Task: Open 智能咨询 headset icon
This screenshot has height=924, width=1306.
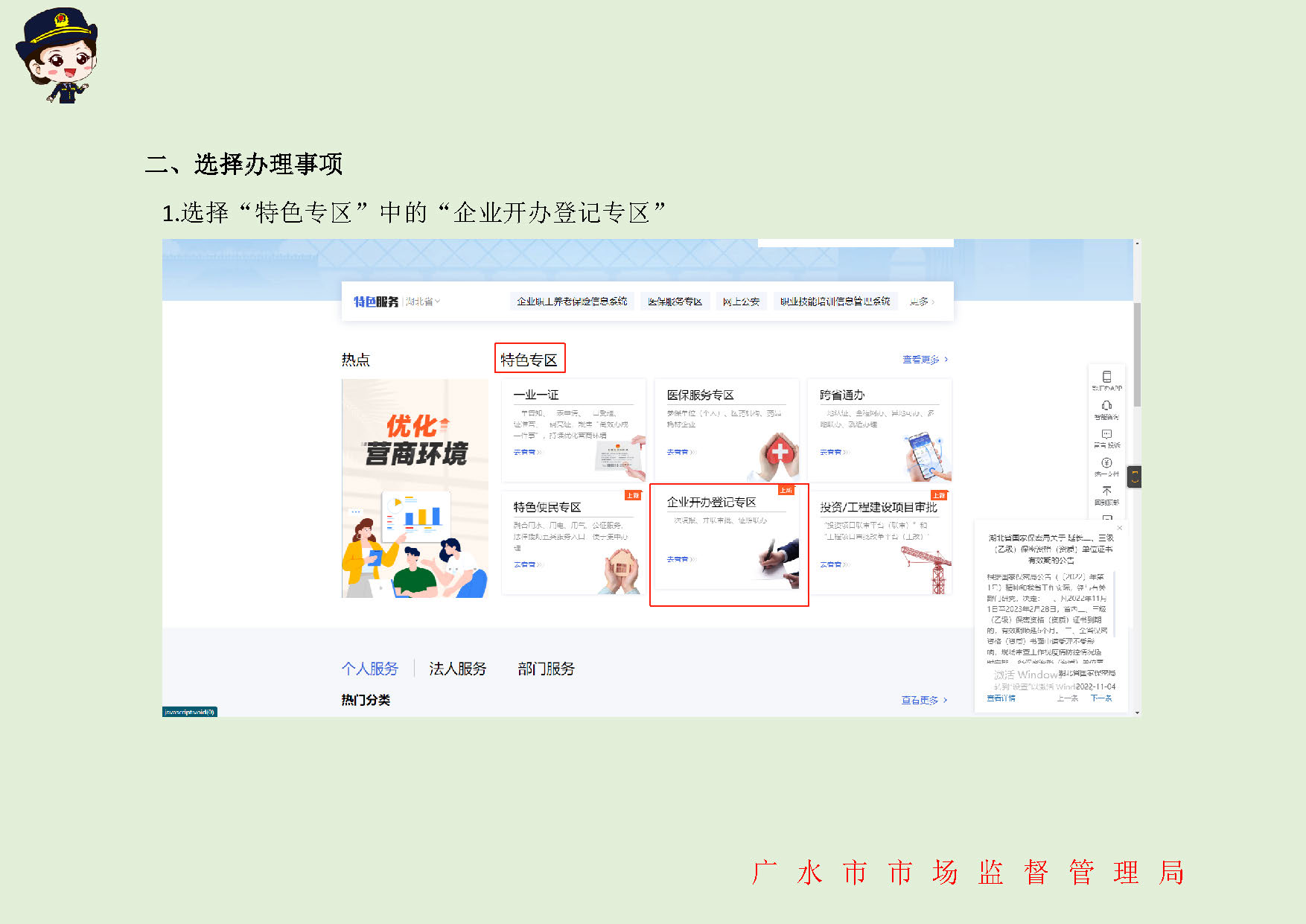Action: point(1107,406)
